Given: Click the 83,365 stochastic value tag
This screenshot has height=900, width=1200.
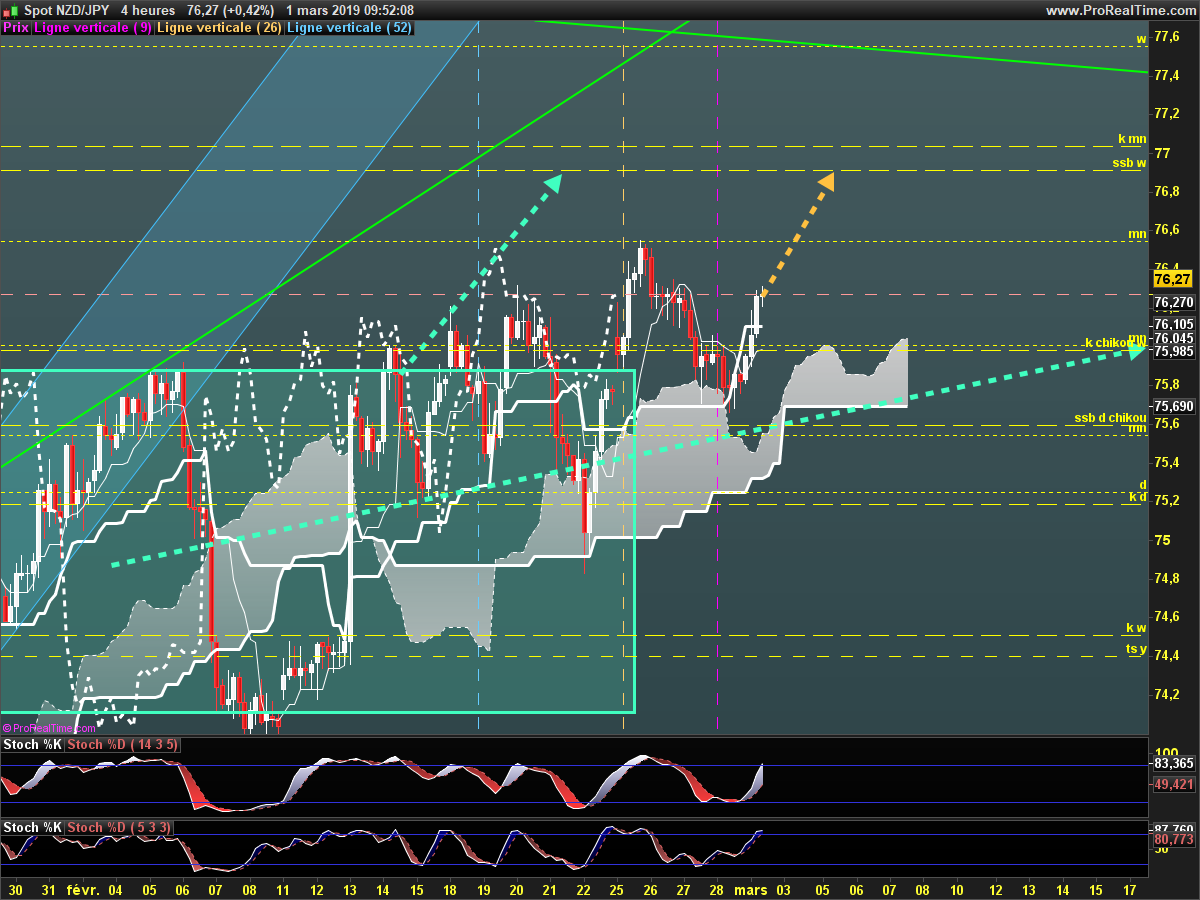Looking at the screenshot, I should point(1174,763).
